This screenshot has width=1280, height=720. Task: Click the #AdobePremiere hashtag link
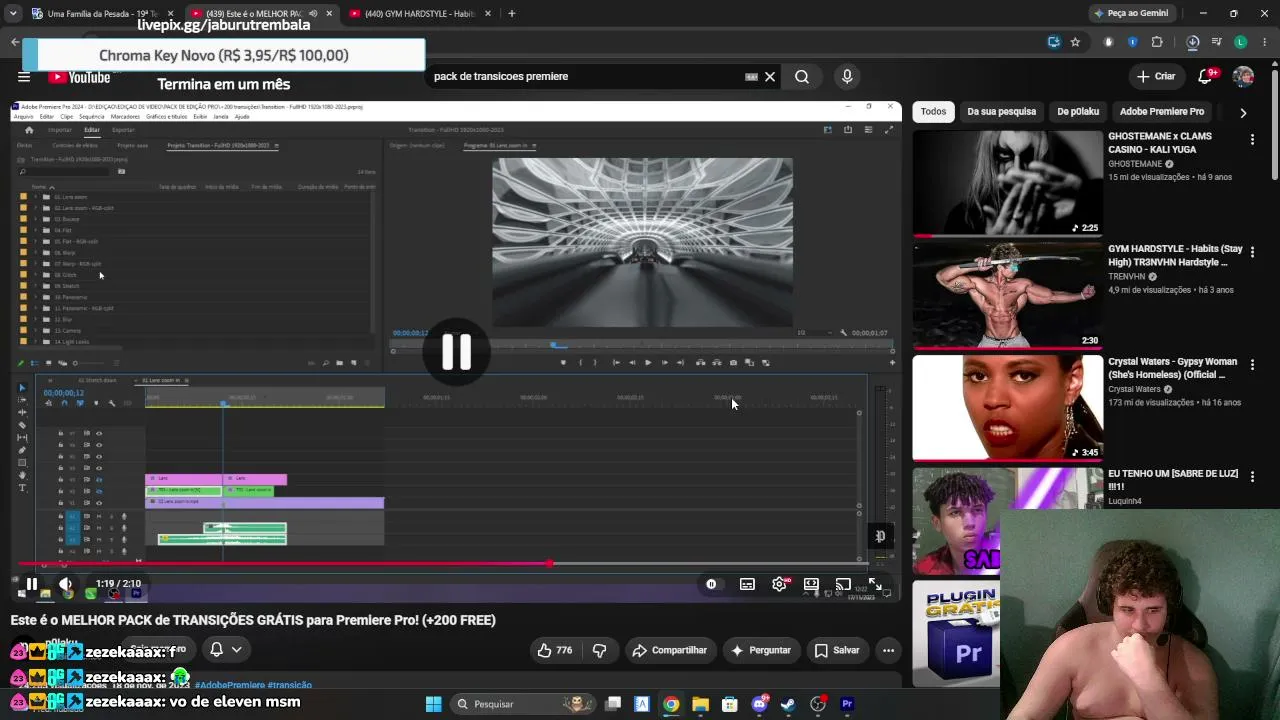[229, 685]
